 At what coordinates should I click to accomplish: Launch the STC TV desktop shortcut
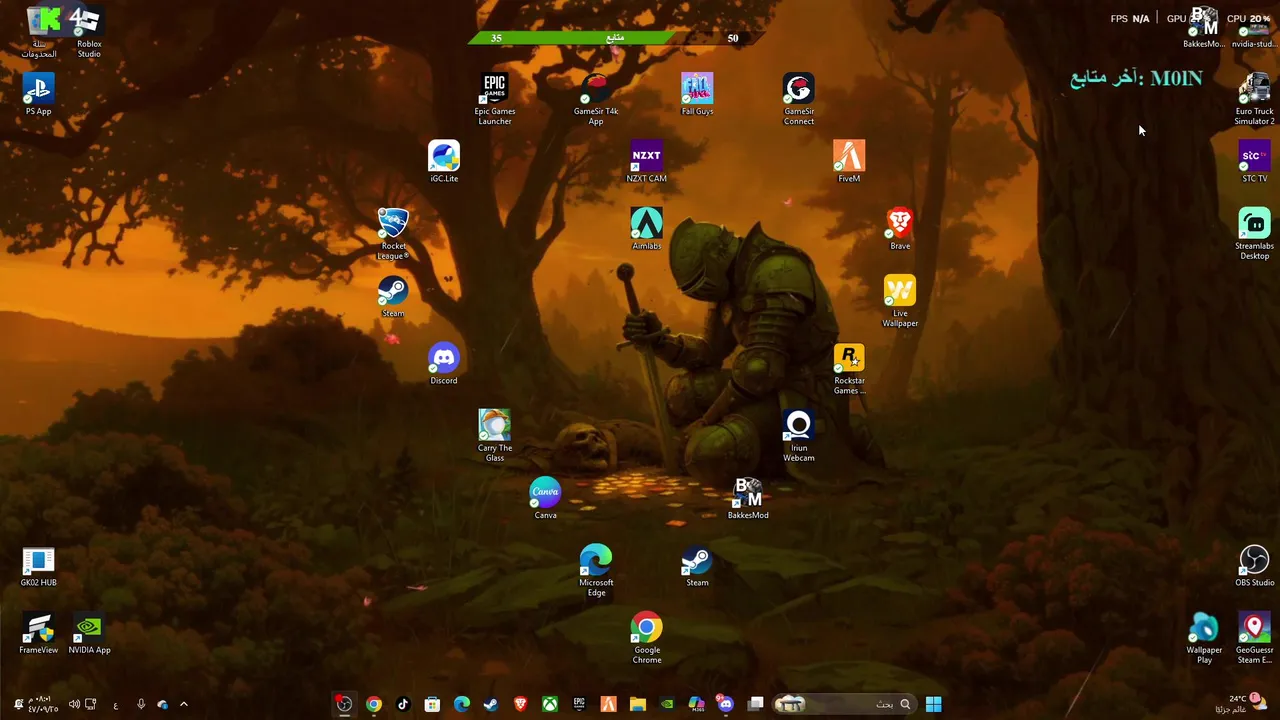point(1254,162)
